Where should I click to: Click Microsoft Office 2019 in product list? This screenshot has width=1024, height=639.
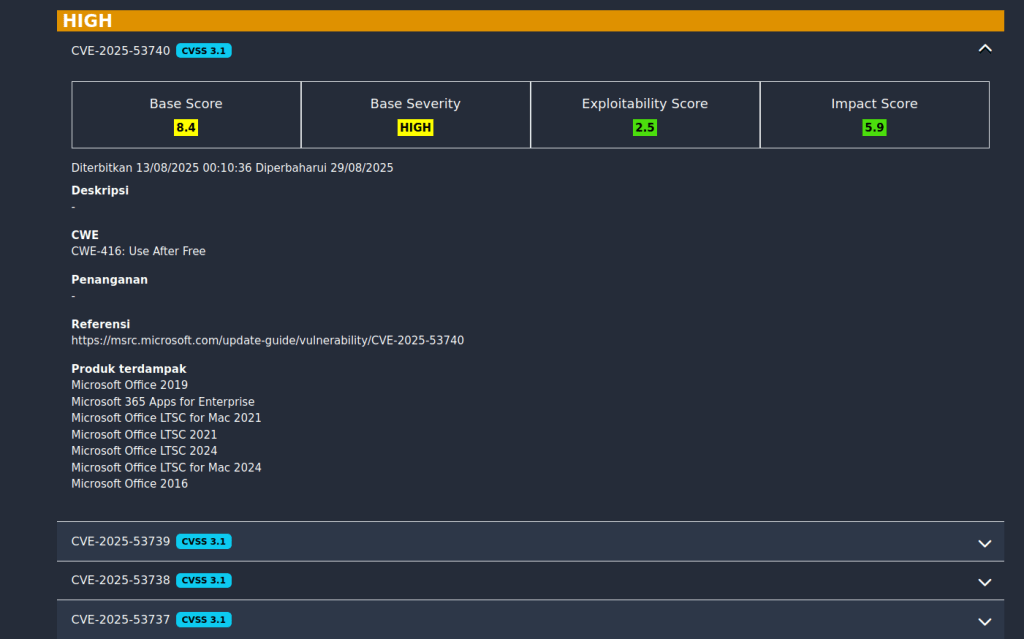tap(129, 385)
